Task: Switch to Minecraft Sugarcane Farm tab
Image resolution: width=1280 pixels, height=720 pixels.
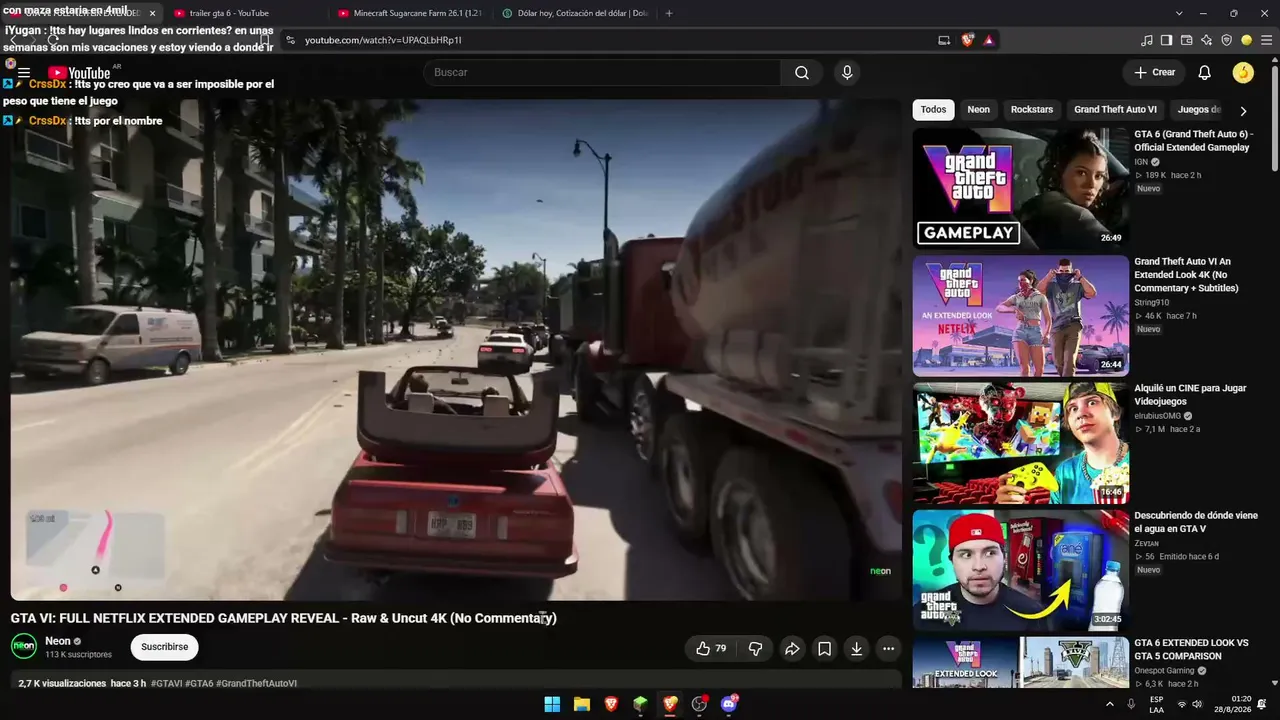Action: pyautogui.click(x=409, y=13)
